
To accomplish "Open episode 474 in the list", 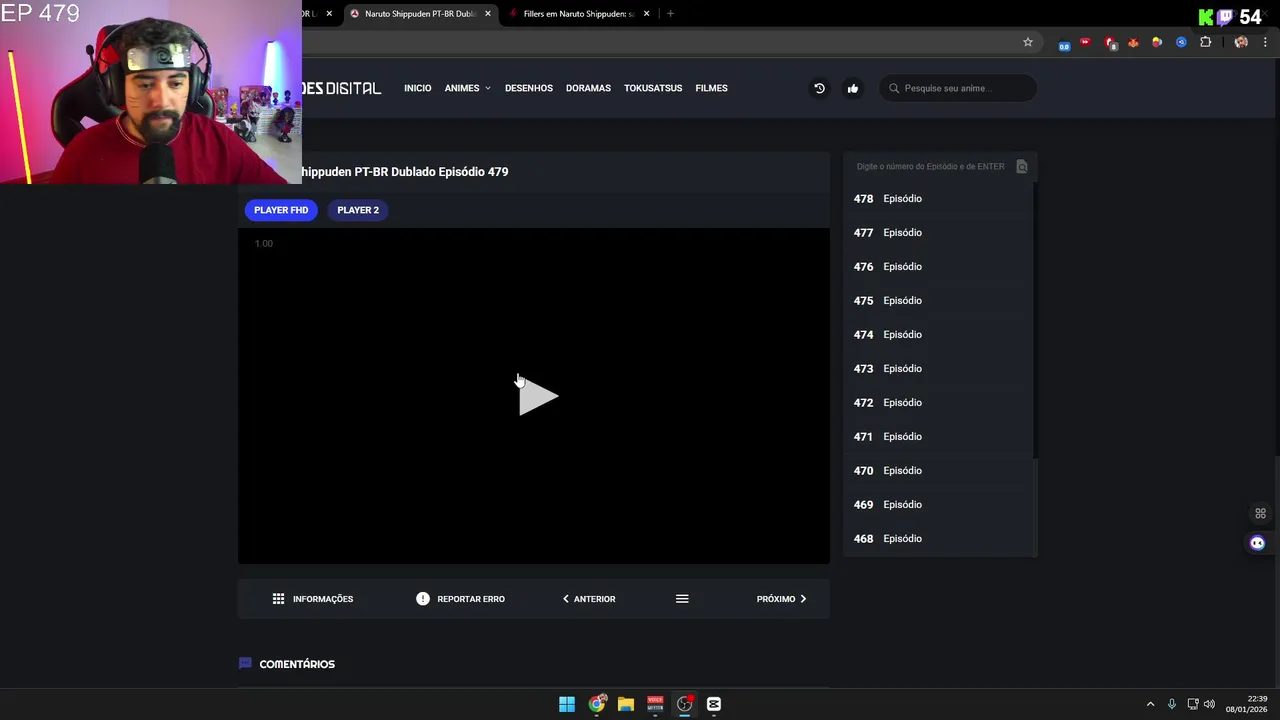I will (x=937, y=335).
